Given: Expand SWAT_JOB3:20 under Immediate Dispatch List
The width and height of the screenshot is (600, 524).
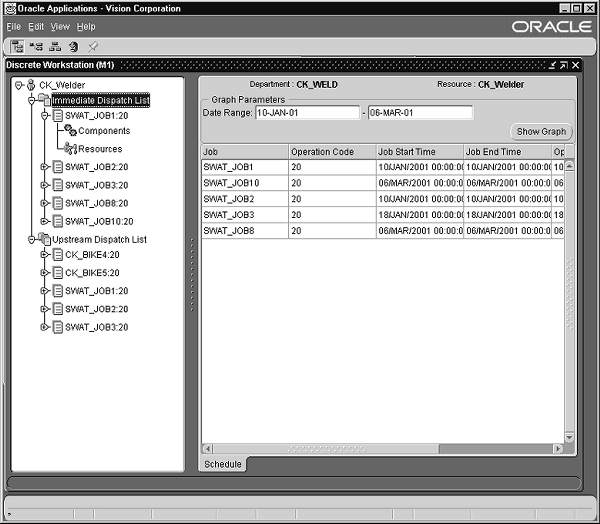Looking at the screenshot, I should point(44,185).
